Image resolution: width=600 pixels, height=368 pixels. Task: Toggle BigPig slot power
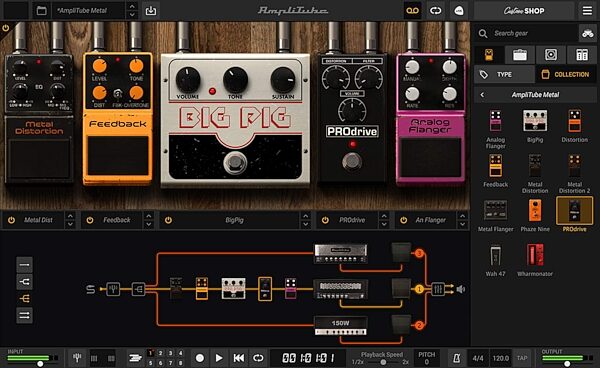(168, 220)
